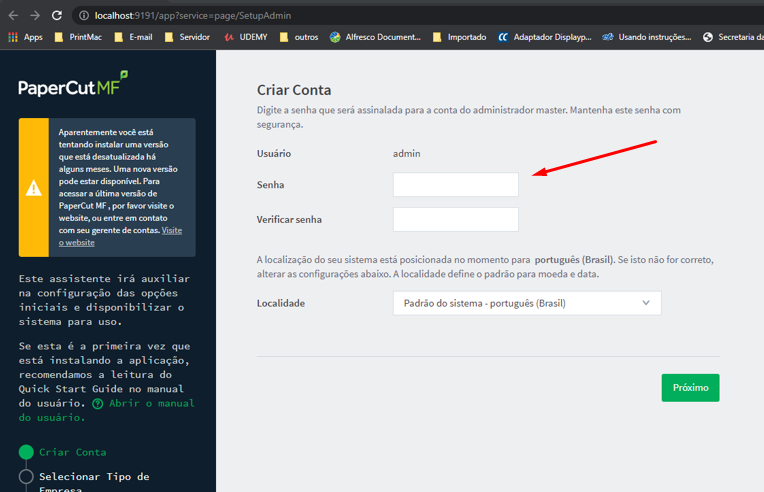Click into the Senha password field

tap(456, 185)
